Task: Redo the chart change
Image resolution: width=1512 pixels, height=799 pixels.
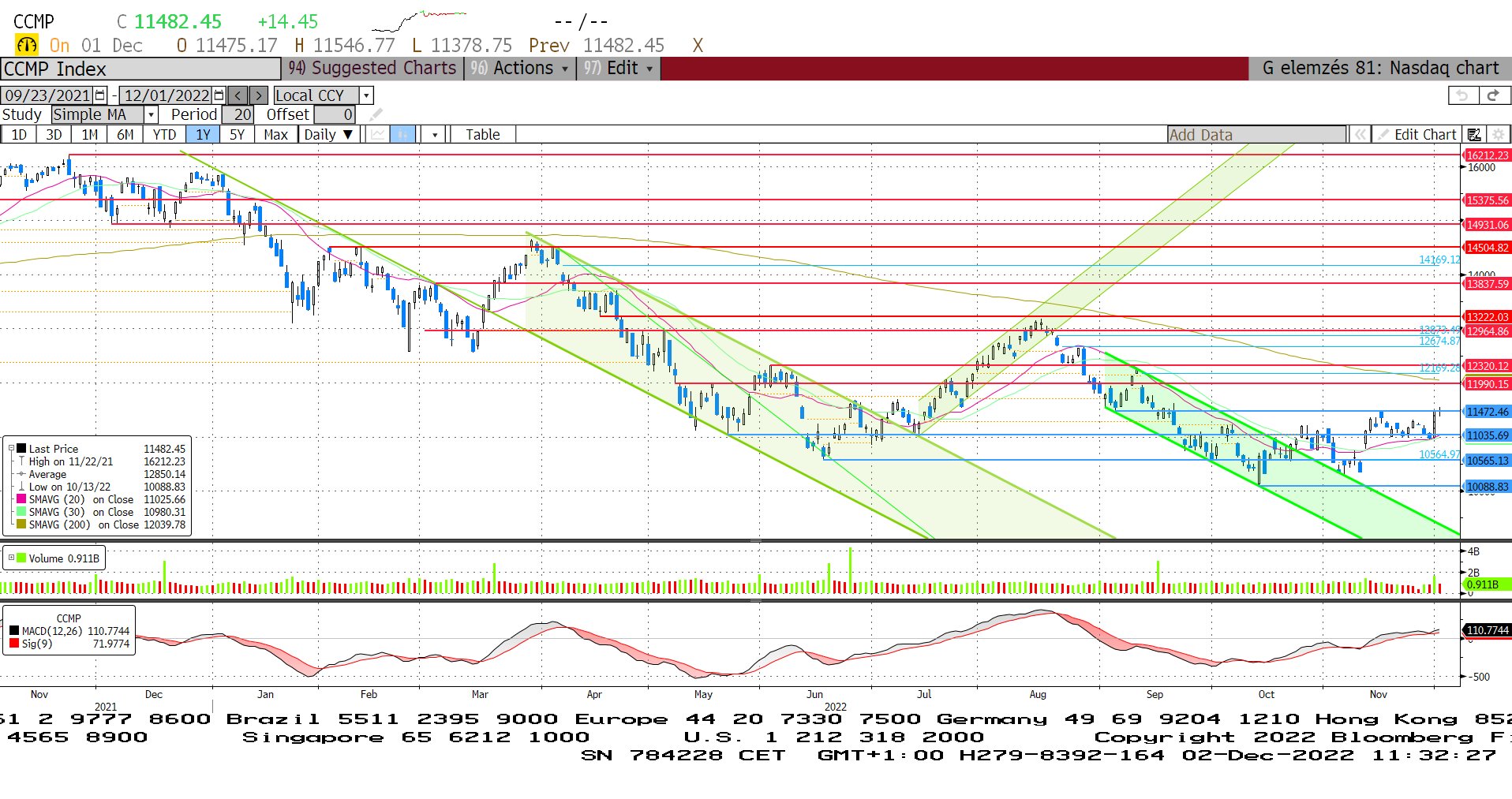Action: [x=1494, y=95]
